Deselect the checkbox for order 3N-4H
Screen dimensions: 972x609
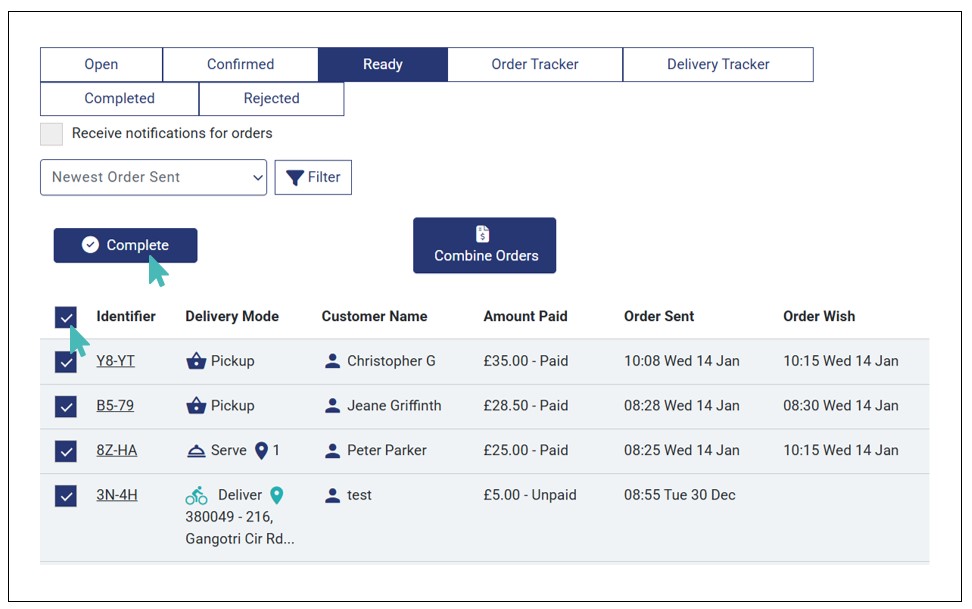[66, 495]
